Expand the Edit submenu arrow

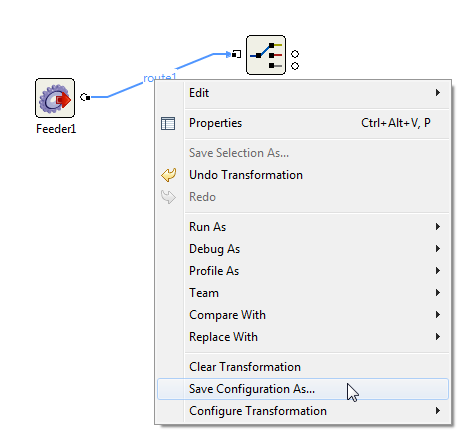438,93
